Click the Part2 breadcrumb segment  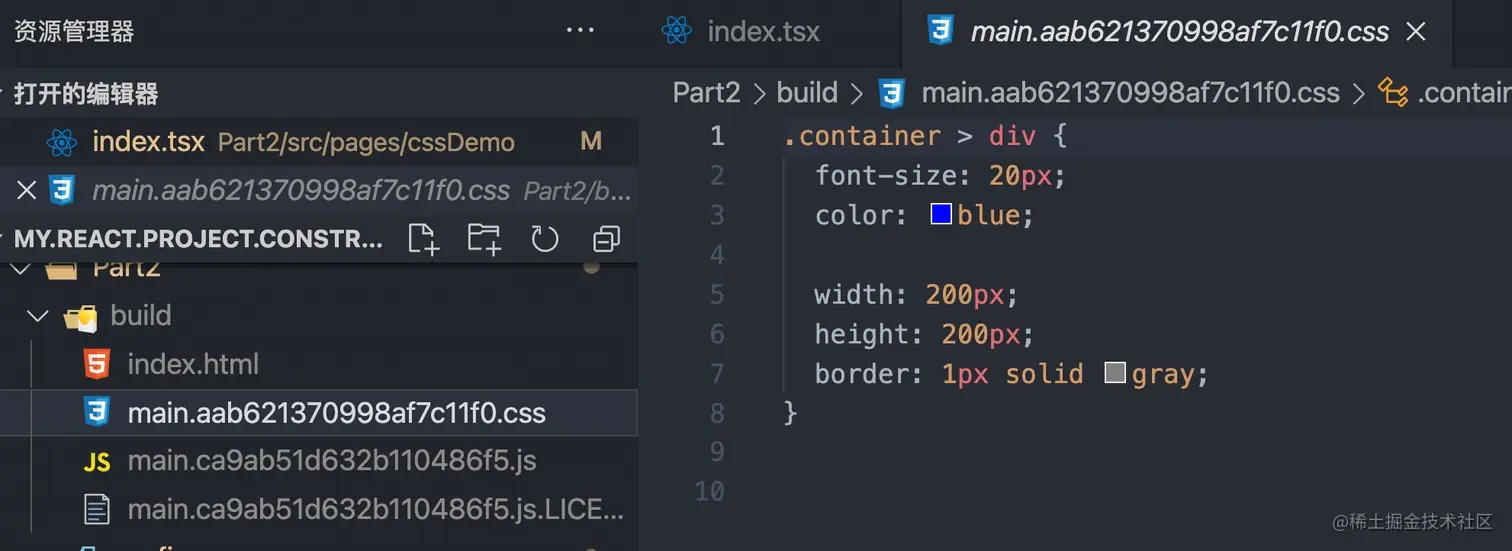pos(706,93)
